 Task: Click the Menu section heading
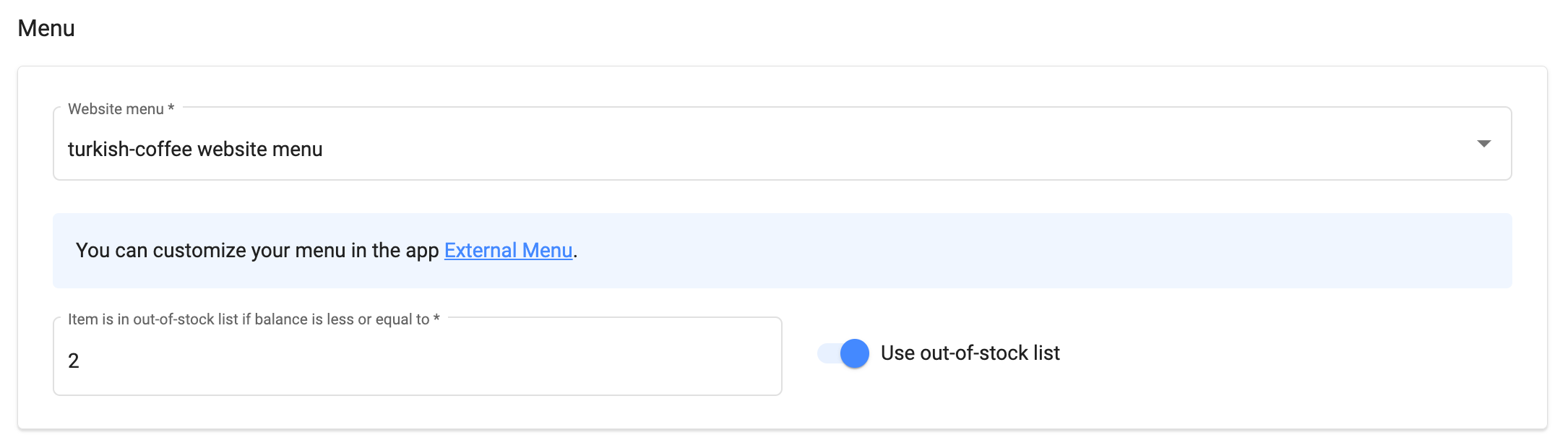click(46, 28)
